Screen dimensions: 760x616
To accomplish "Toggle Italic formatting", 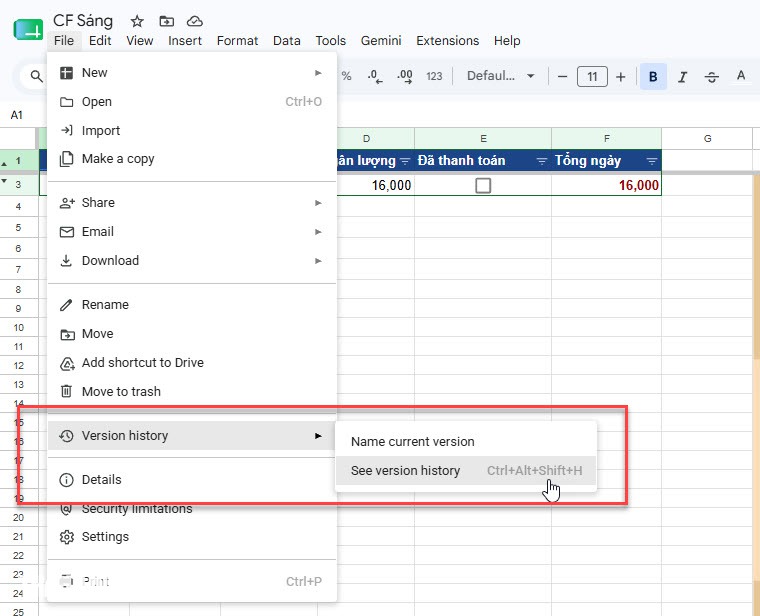I will (682, 77).
